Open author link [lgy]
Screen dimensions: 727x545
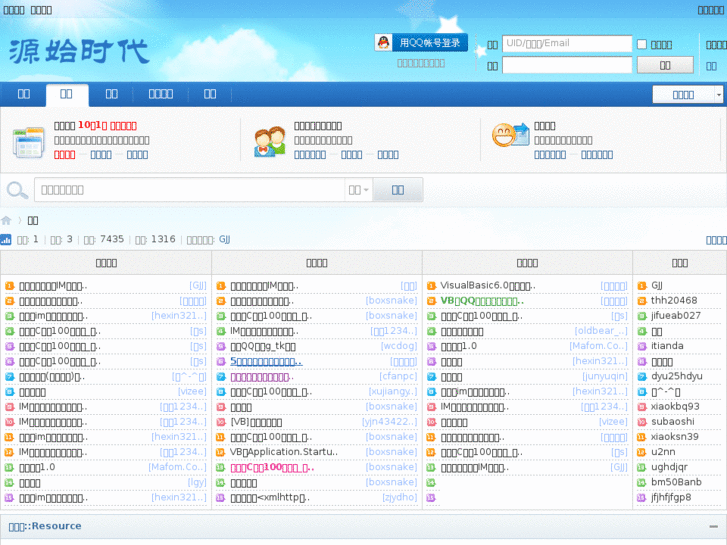[x=197, y=482]
